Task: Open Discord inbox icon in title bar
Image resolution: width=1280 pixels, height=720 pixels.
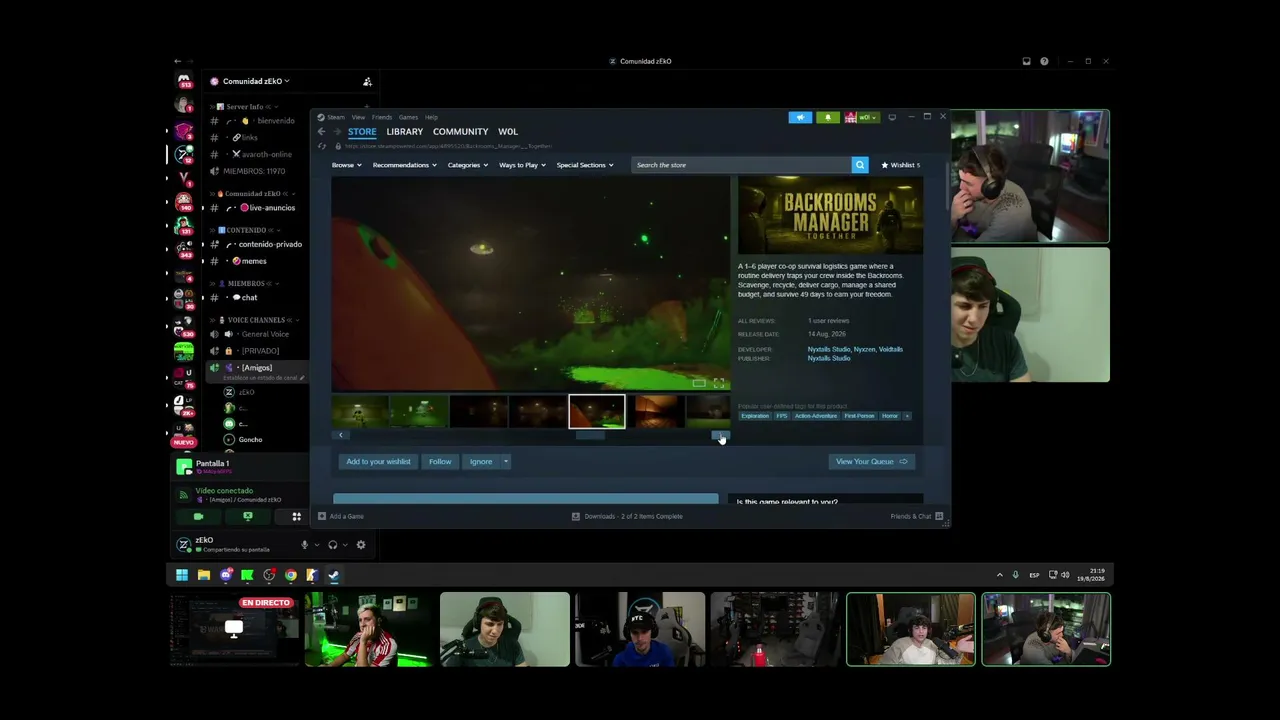Action: tap(1026, 61)
